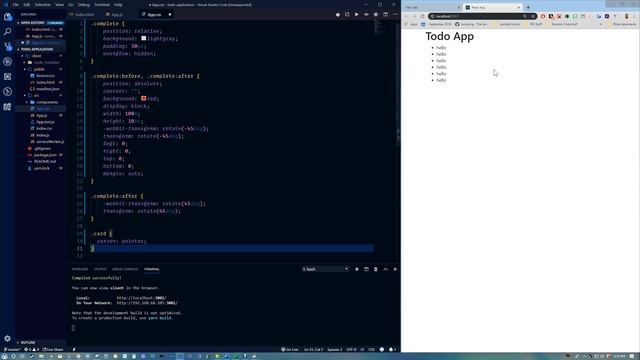Open the Selection menu
Viewport: 640px width, 360px height.
[x=42, y=4]
